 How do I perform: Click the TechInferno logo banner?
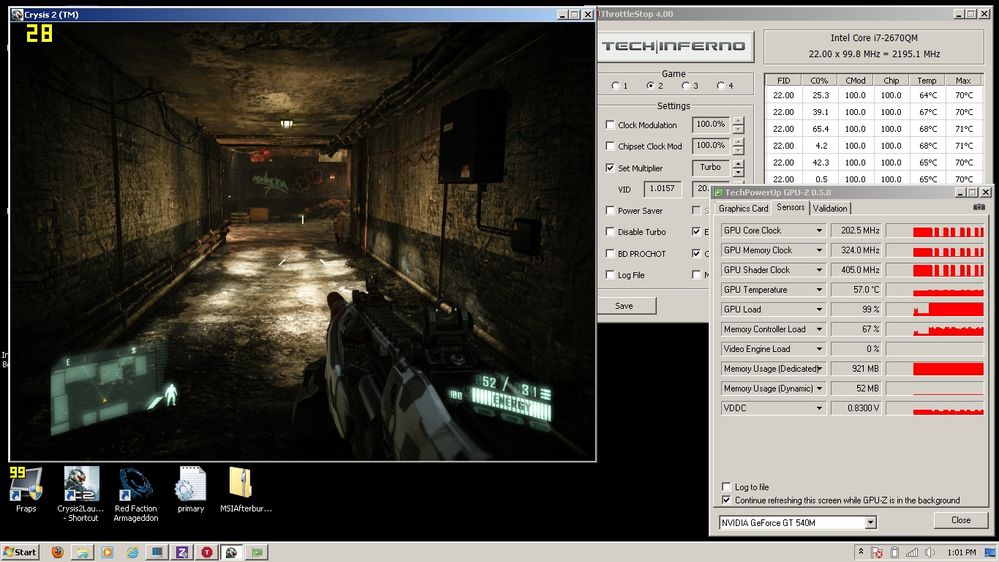pyautogui.click(x=674, y=46)
